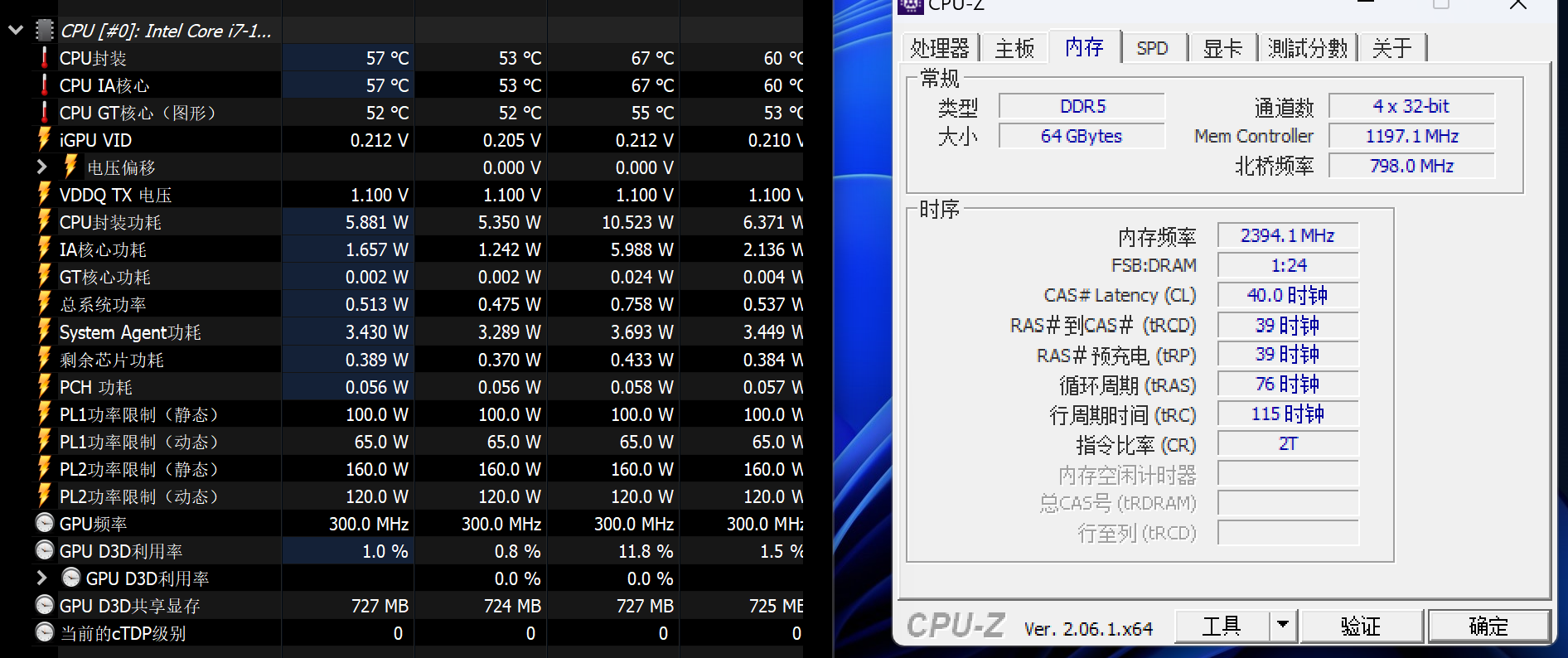Click thermometer icon beside CPU GT核心
Image resolution: width=1568 pixels, height=658 pixels.
[45, 112]
